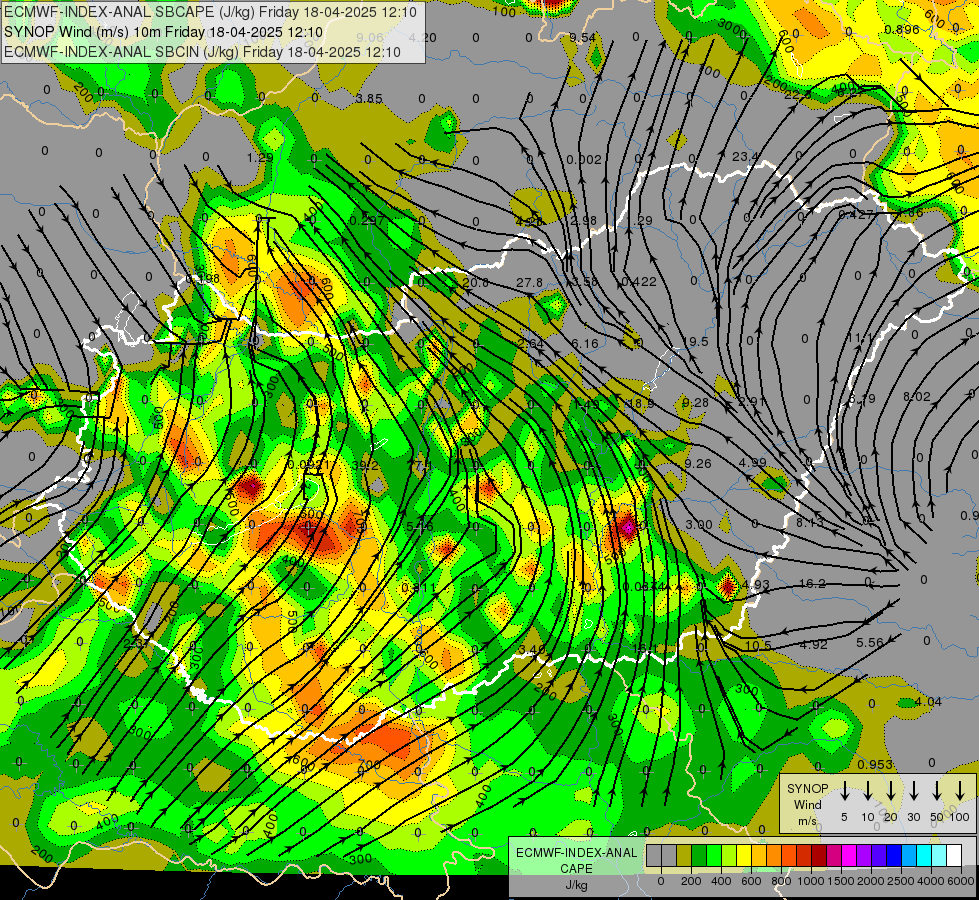This screenshot has width=979, height=900.
Task: Select the bright magenta legend swatch
Action: pos(849,855)
